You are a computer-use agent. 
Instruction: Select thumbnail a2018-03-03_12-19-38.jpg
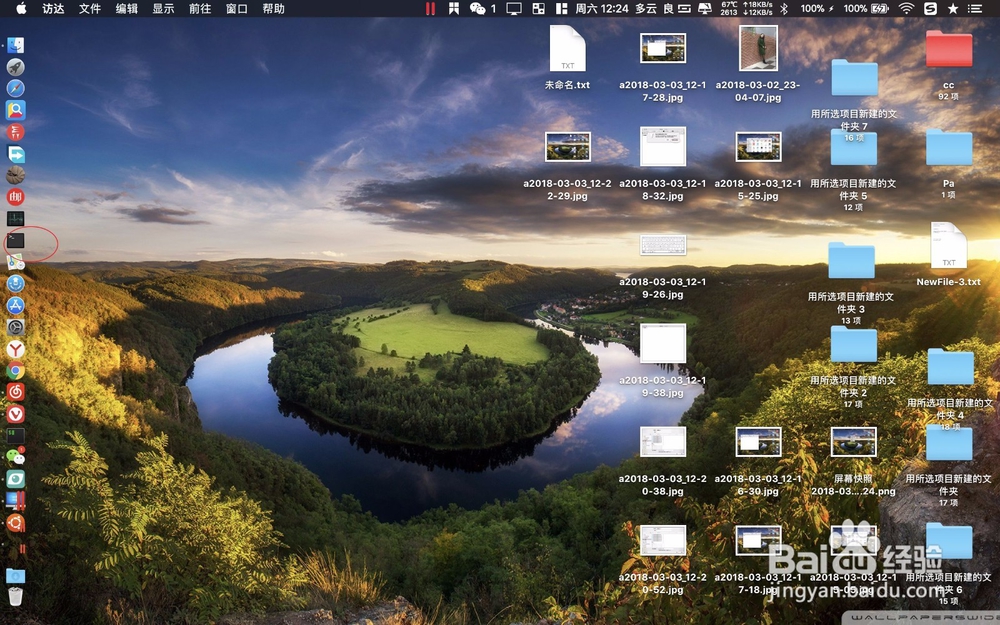(663, 343)
